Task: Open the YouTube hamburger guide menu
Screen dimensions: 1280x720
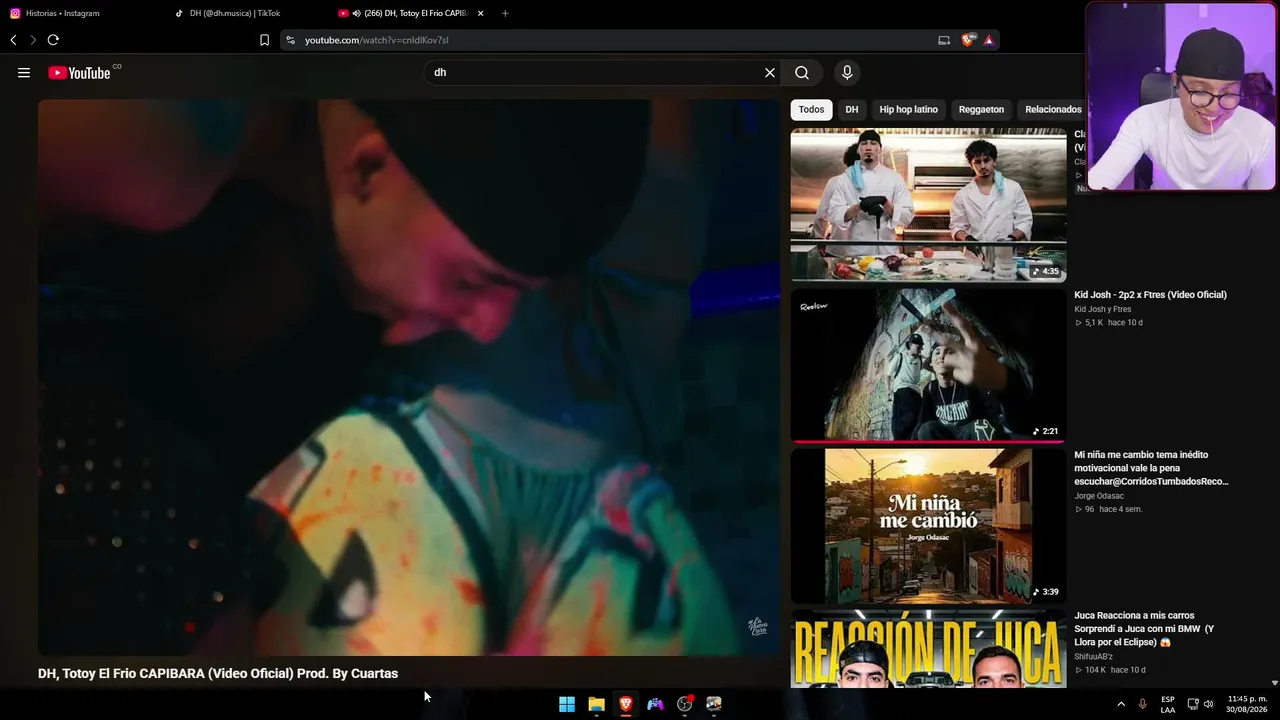Action: (24, 73)
